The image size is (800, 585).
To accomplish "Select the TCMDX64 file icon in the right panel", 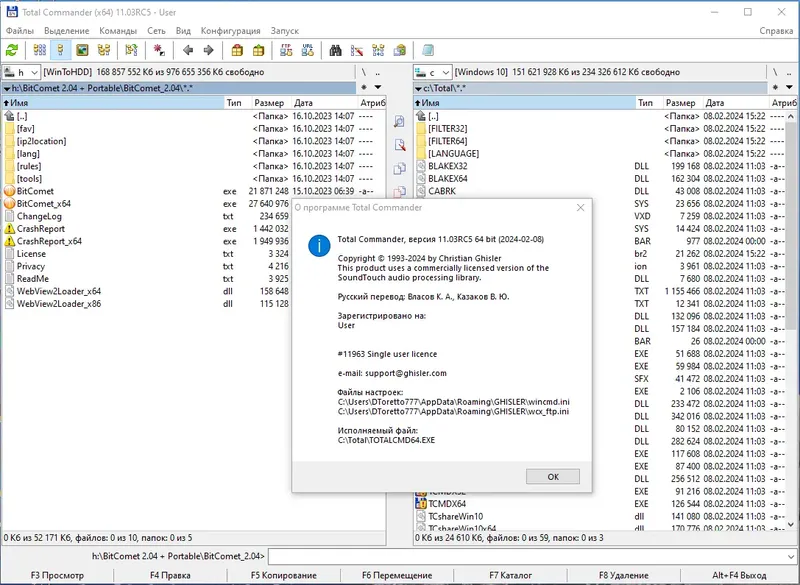I will [421, 503].
